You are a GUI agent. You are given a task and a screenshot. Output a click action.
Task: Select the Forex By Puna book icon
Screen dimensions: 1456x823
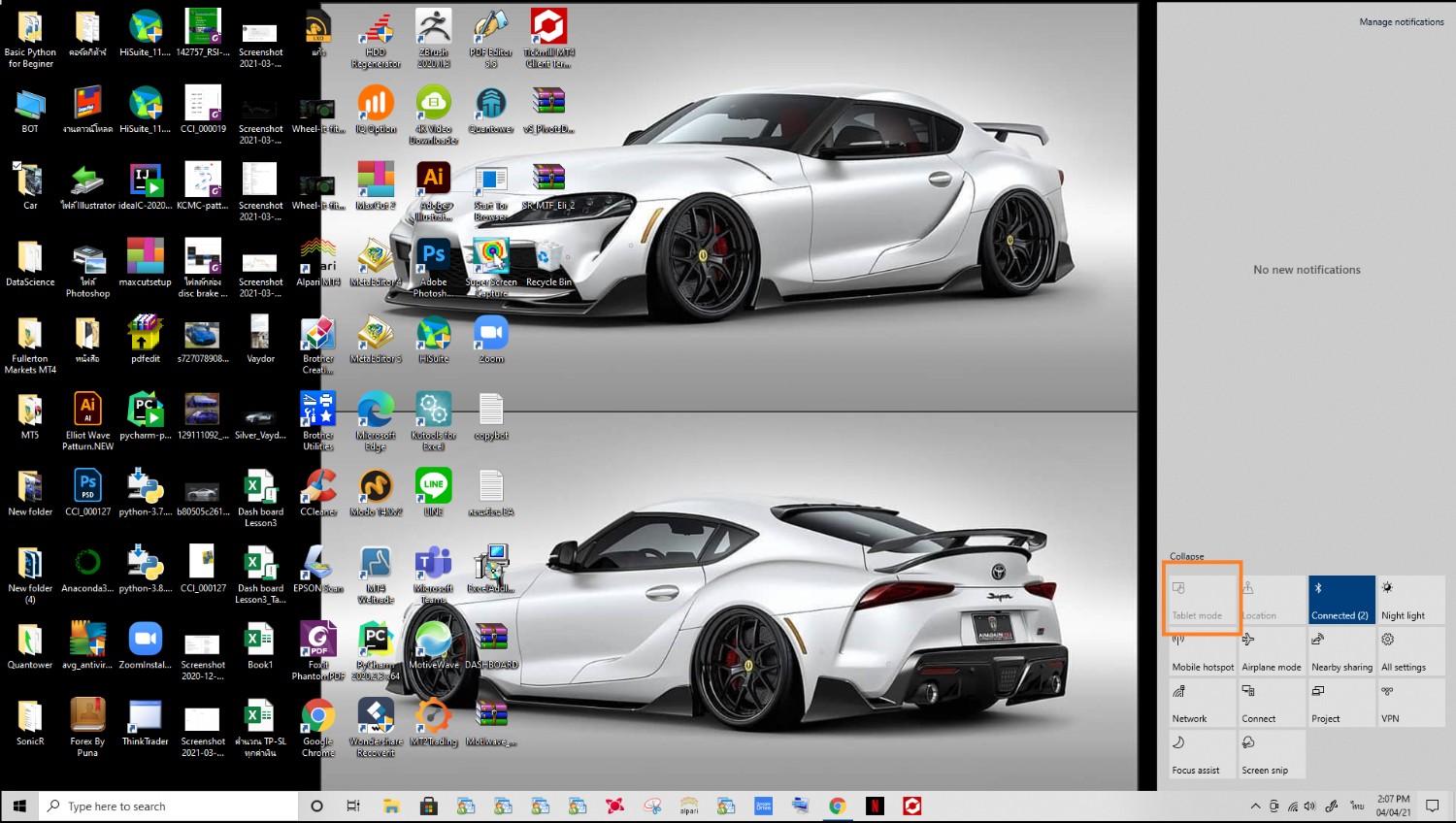pyautogui.click(x=87, y=727)
